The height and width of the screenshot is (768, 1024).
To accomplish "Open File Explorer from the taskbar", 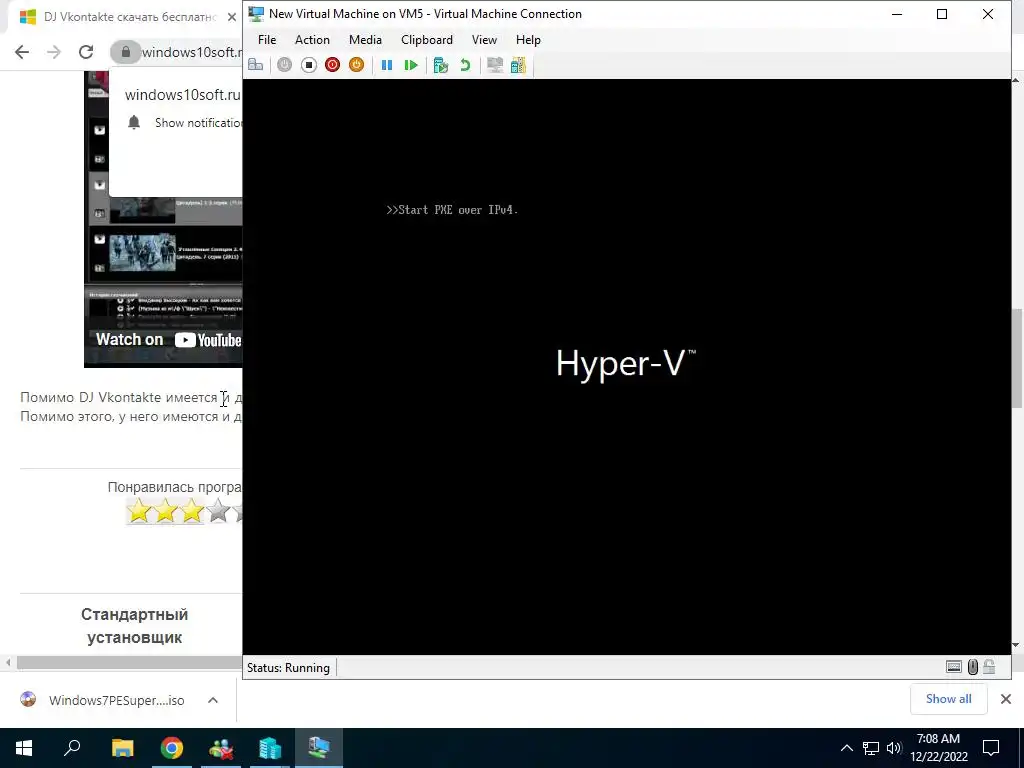I will click(x=123, y=748).
